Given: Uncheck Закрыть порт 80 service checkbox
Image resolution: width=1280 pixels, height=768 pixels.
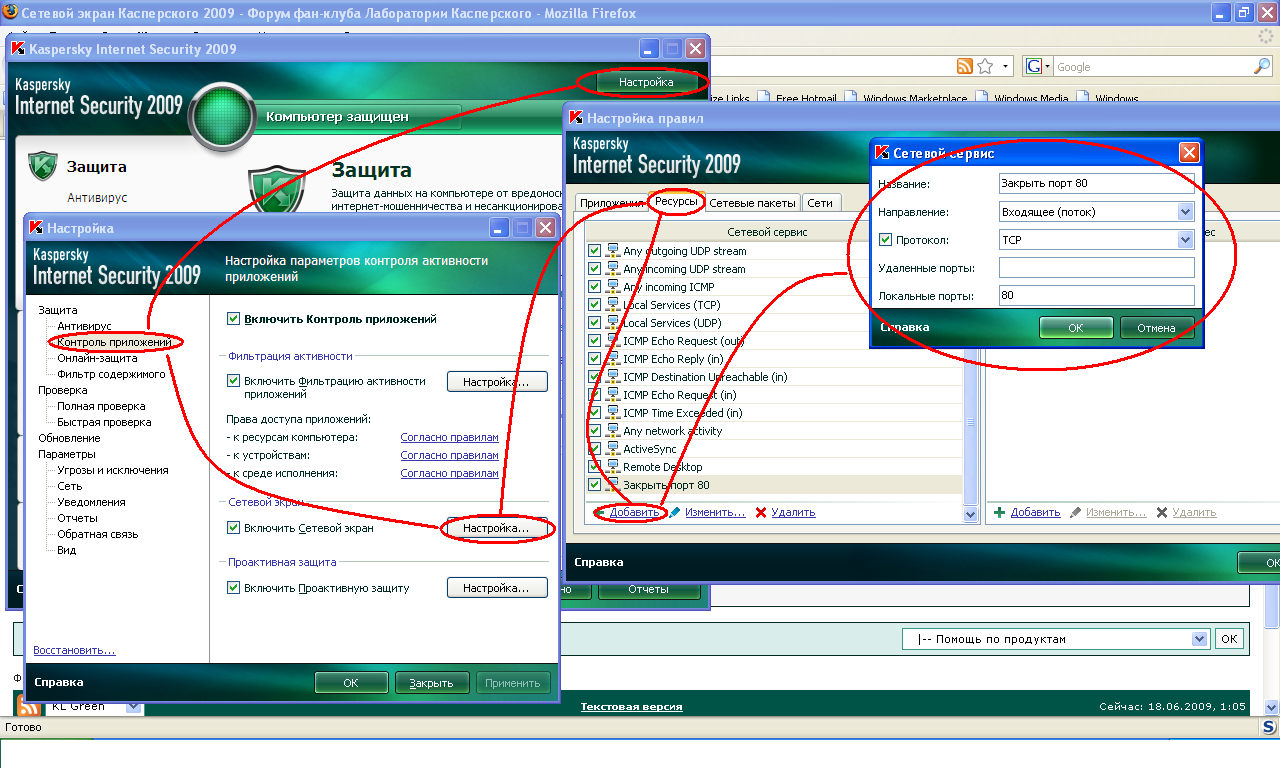Looking at the screenshot, I should point(595,485).
